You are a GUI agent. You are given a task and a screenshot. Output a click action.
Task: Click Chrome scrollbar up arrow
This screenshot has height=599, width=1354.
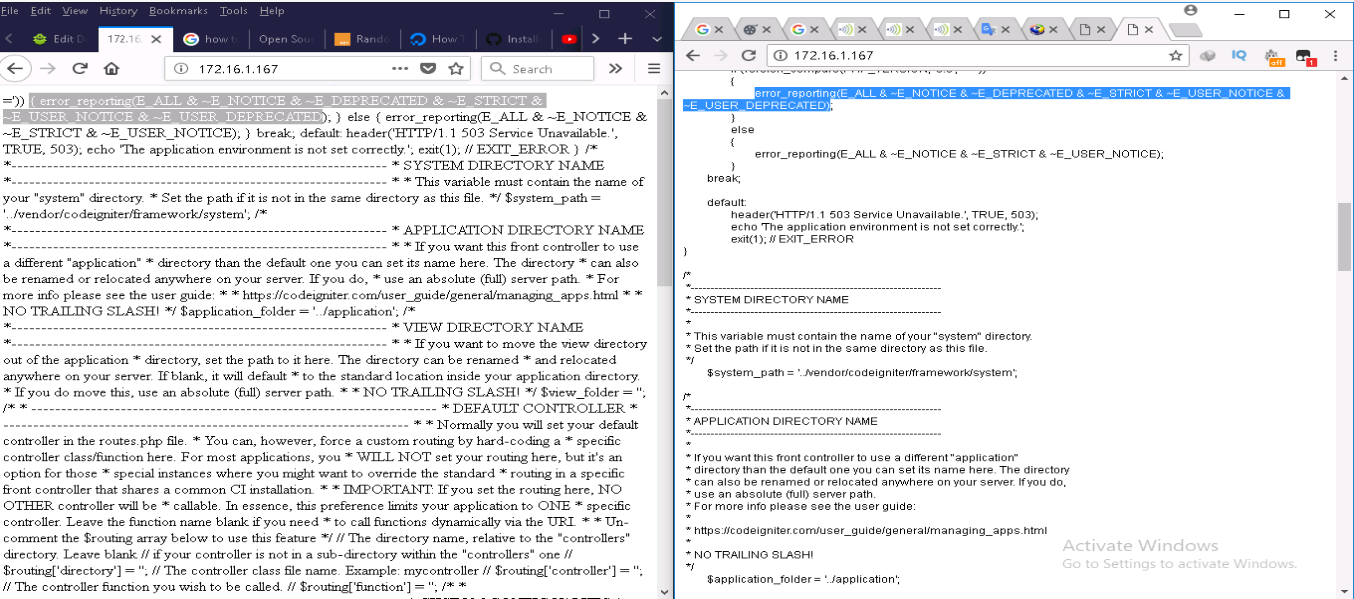1345,79
